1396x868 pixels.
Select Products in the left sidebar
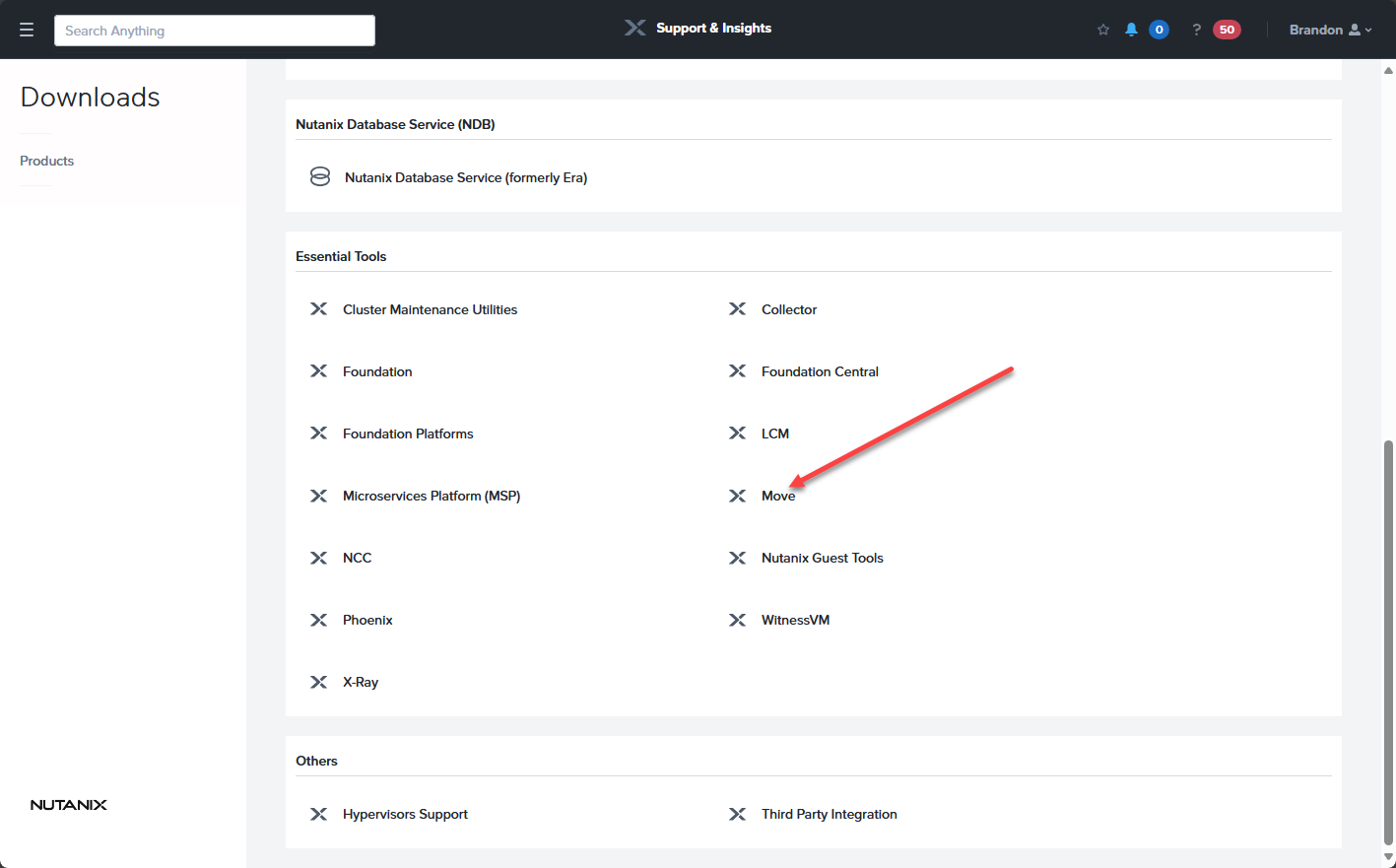point(47,161)
